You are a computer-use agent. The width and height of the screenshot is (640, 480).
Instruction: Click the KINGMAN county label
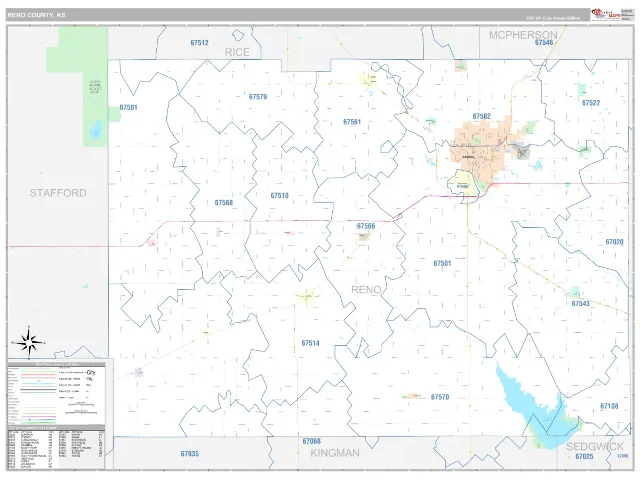[x=335, y=453]
